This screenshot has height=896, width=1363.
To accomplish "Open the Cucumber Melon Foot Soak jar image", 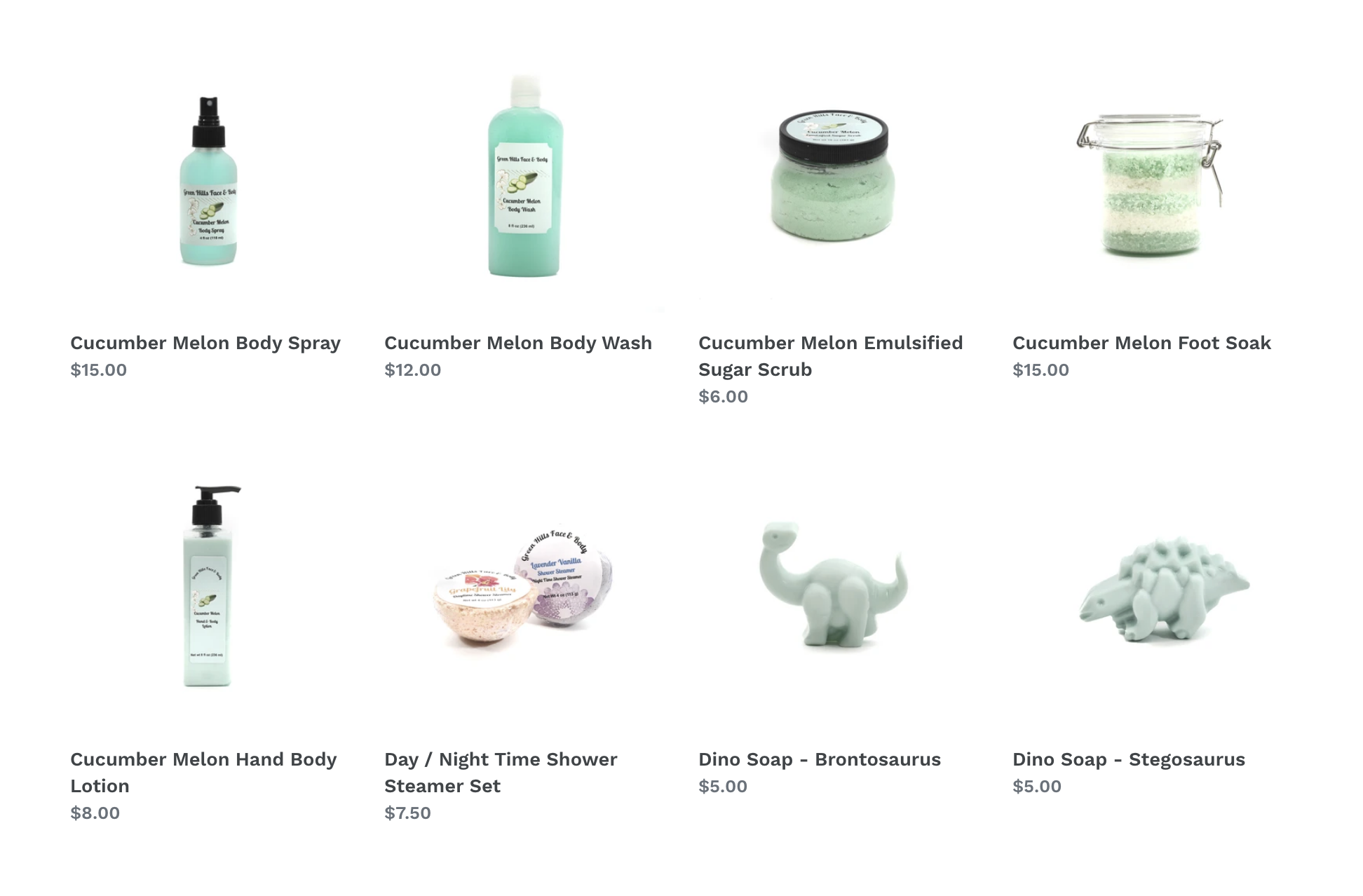I will 1150,184.
